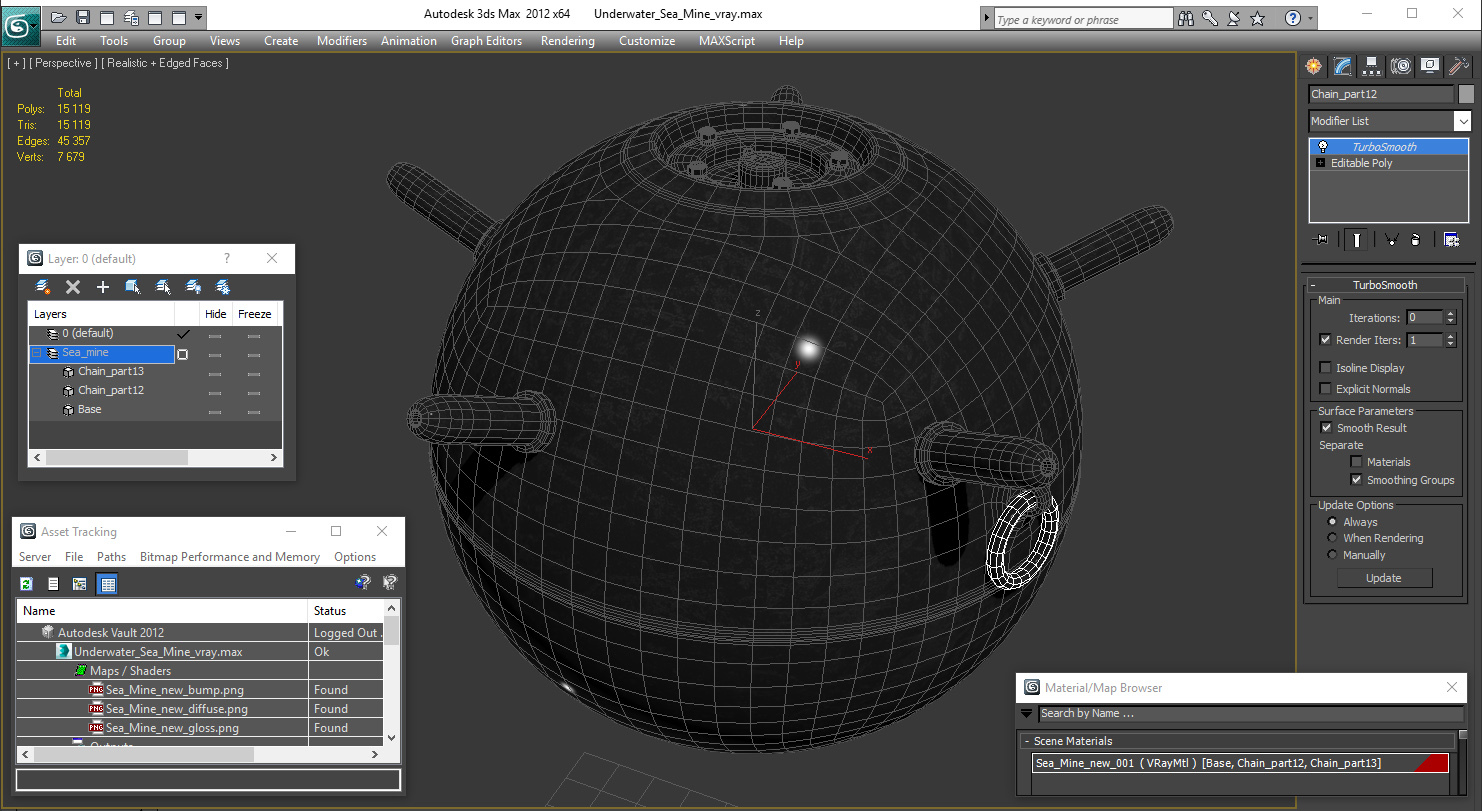This screenshot has height=811, width=1482.
Task: Open the quick access toolbar dropdown arrow
Action: point(199,17)
